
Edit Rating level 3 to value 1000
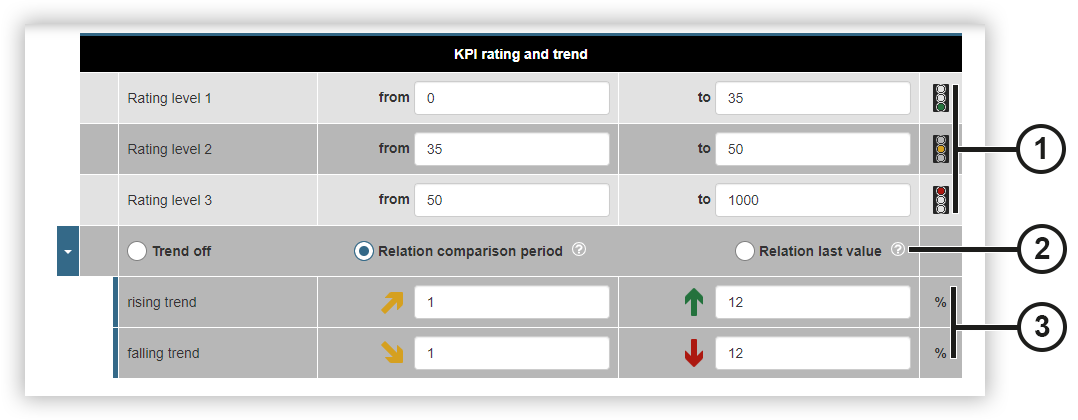coord(813,200)
